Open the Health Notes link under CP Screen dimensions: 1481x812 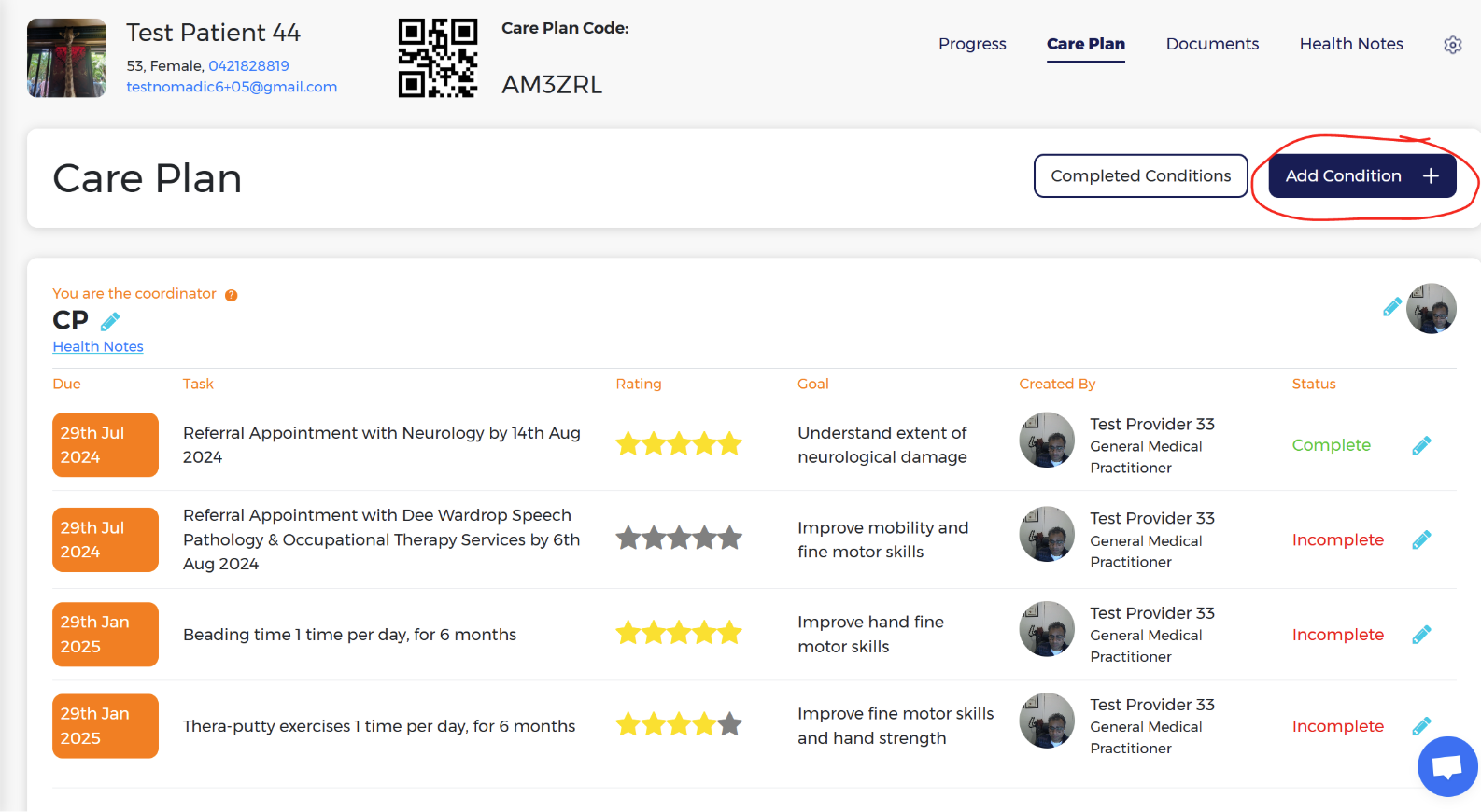pos(98,347)
